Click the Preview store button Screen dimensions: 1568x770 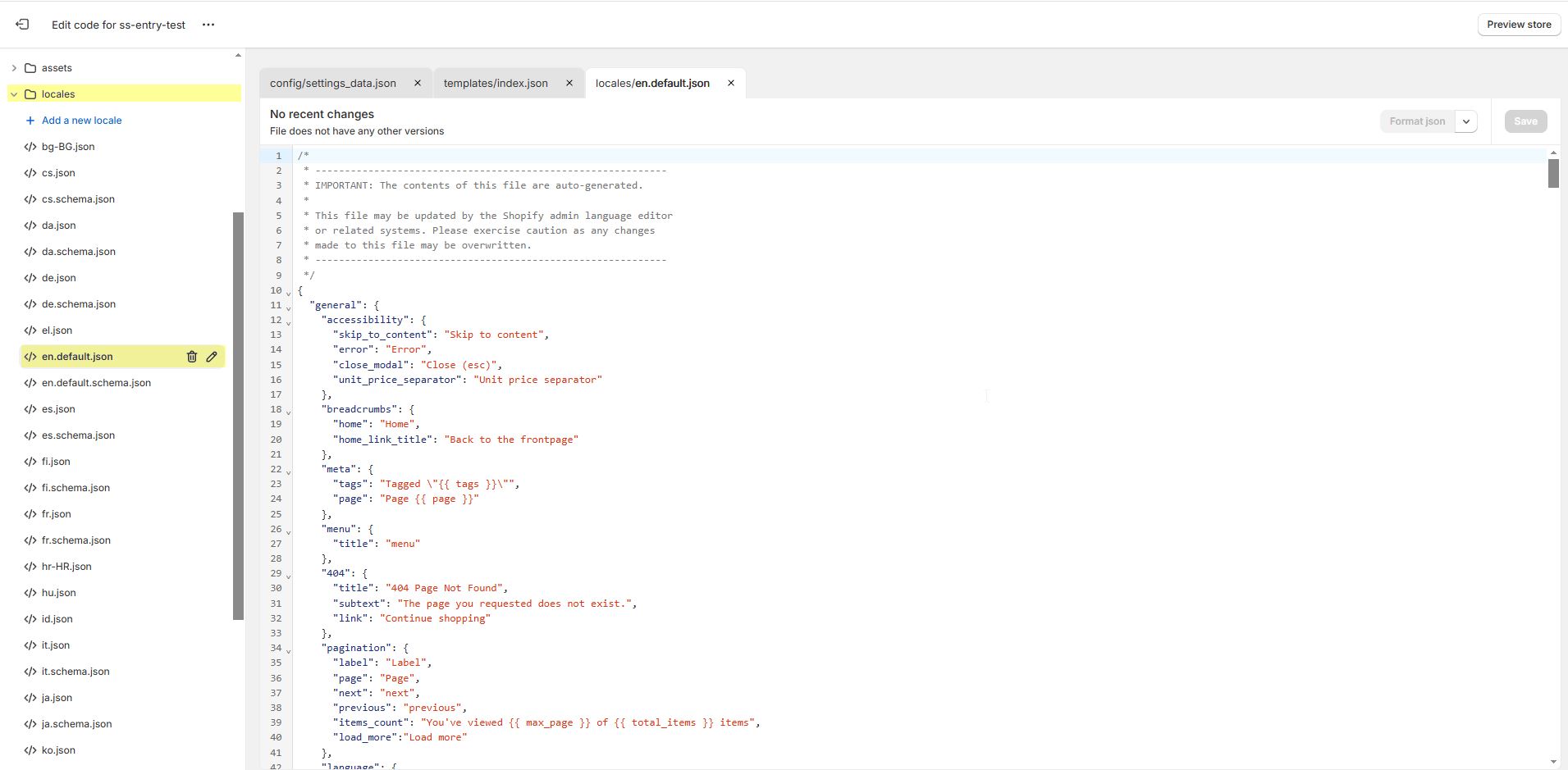point(1519,25)
